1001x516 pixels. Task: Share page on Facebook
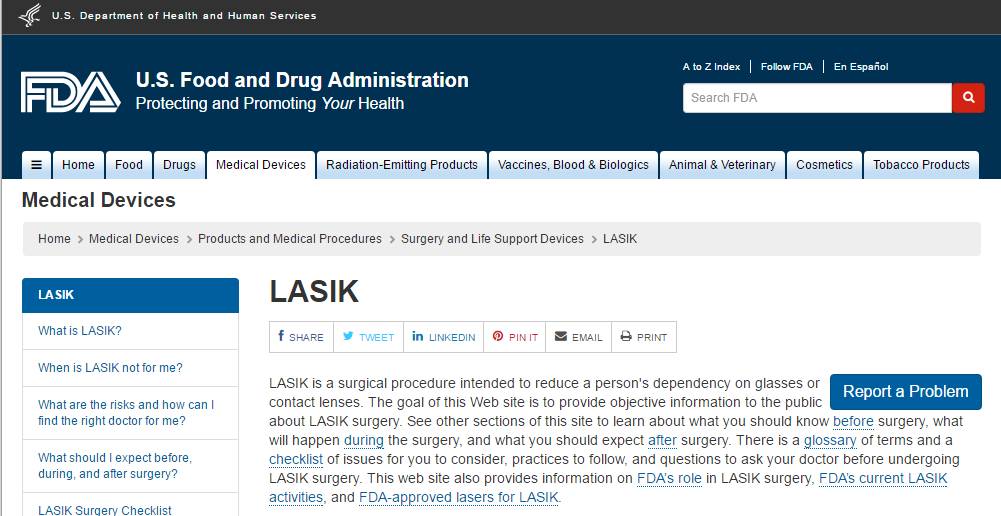point(301,337)
